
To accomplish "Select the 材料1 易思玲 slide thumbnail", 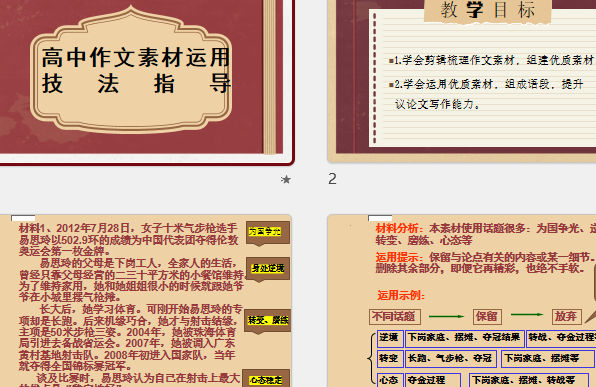I will point(146,301).
